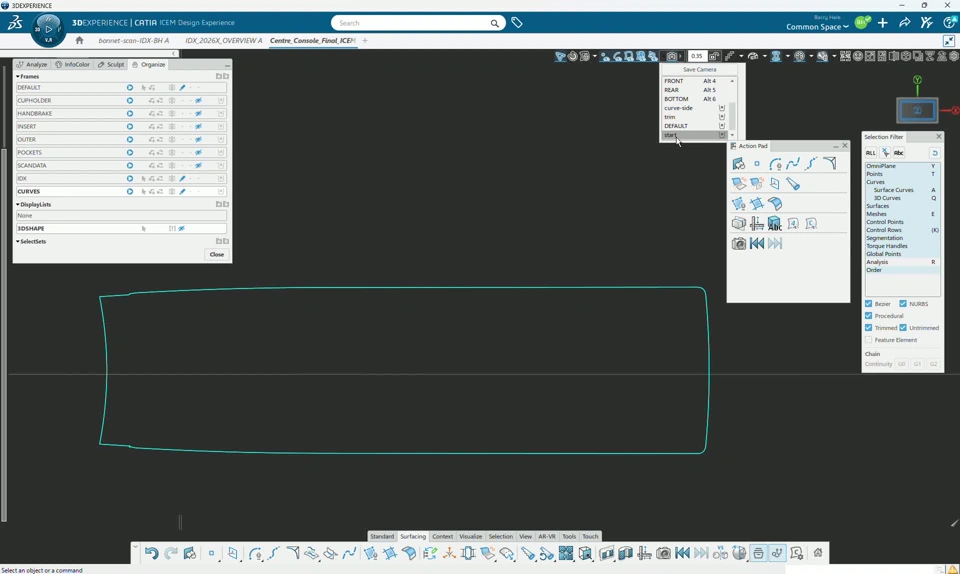
Task: Reset selection filter with refresh icon
Action: point(934,152)
